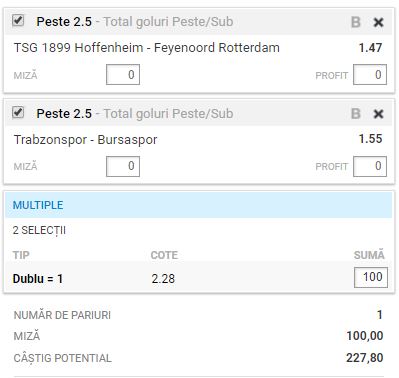Focus the MIZĂ field for Trabzonspor bet
Viewport: 399px width, 378px height.
pos(123,166)
